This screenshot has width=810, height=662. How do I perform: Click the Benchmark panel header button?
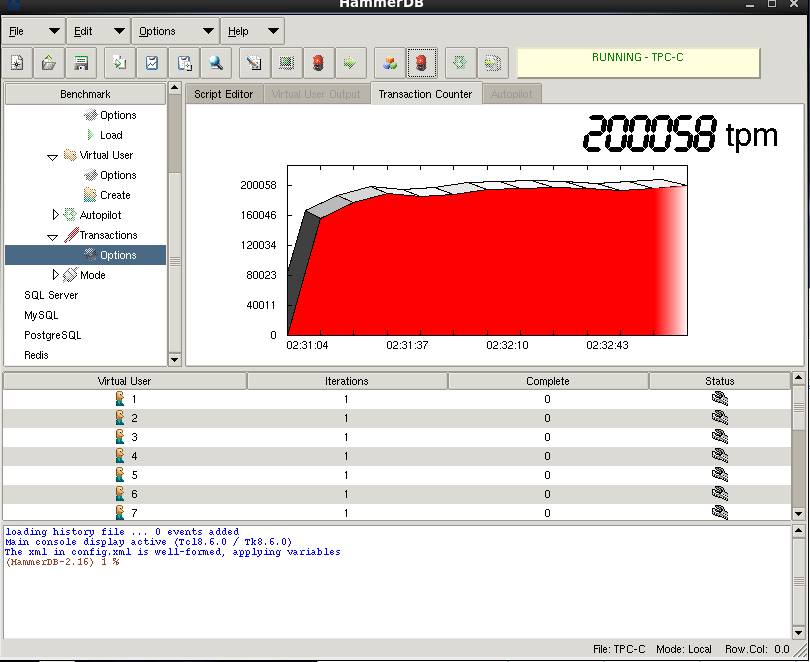click(x=85, y=94)
